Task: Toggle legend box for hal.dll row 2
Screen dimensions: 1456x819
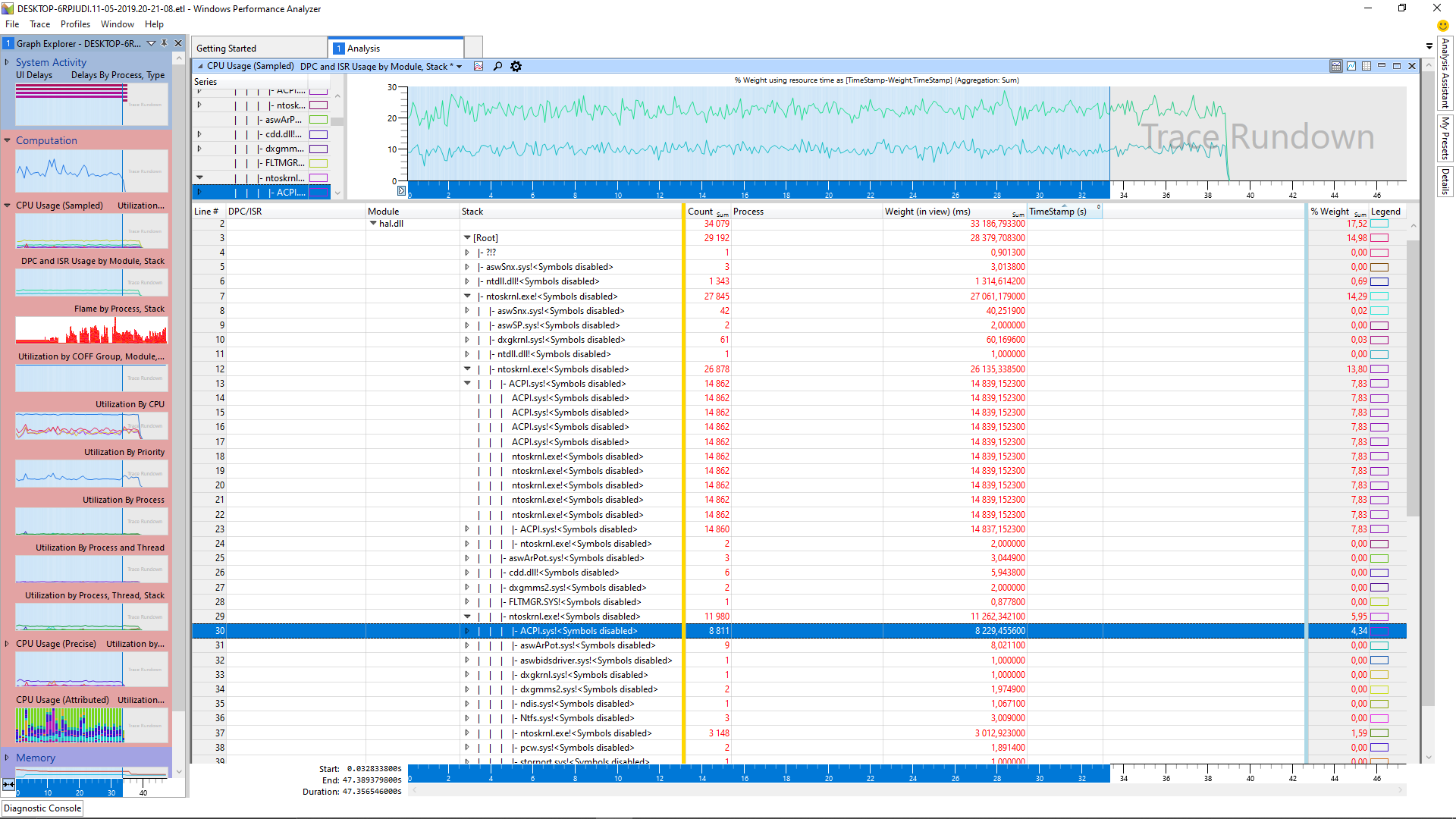Action: tap(1379, 224)
